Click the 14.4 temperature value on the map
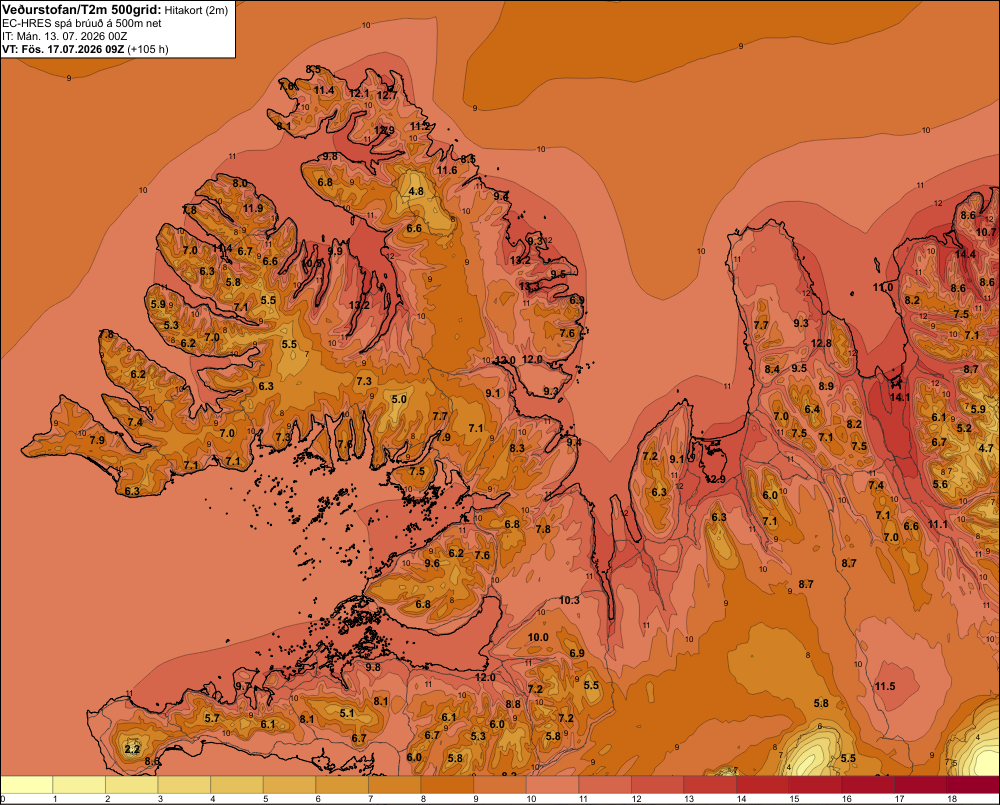Screen dimensions: 1000x805 965,254
